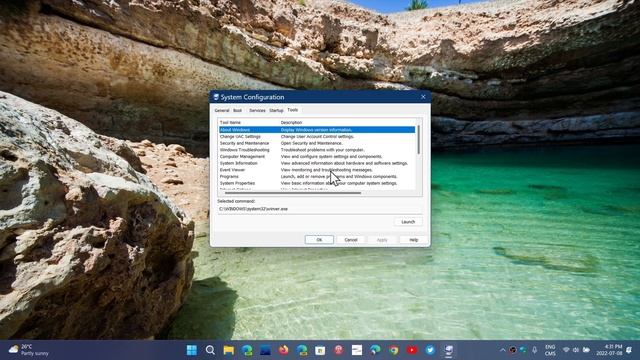Click the OK button
This screenshot has height=360, width=640.
(x=319, y=240)
